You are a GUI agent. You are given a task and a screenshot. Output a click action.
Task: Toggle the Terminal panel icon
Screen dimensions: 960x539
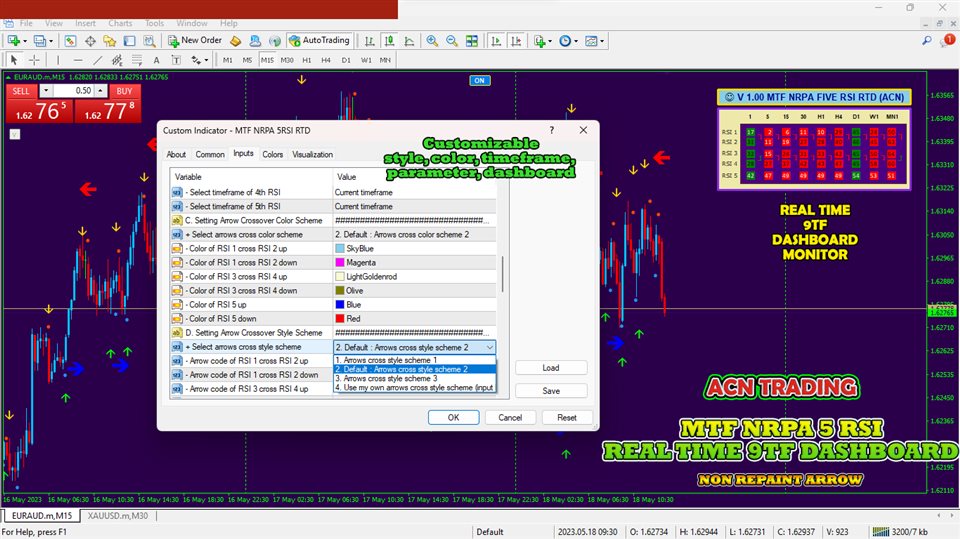click(129, 41)
